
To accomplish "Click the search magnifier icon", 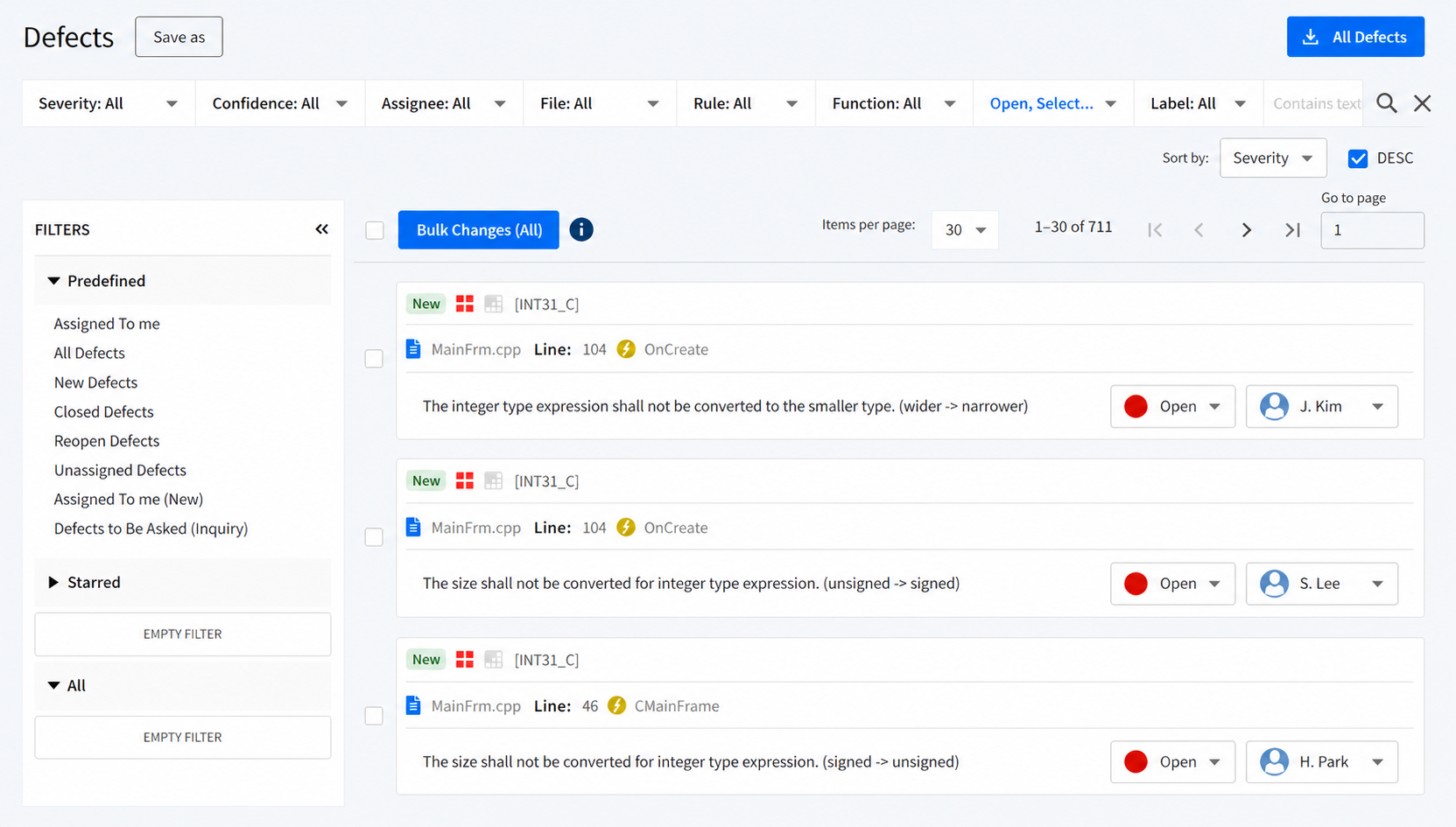I will [x=1386, y=103].
